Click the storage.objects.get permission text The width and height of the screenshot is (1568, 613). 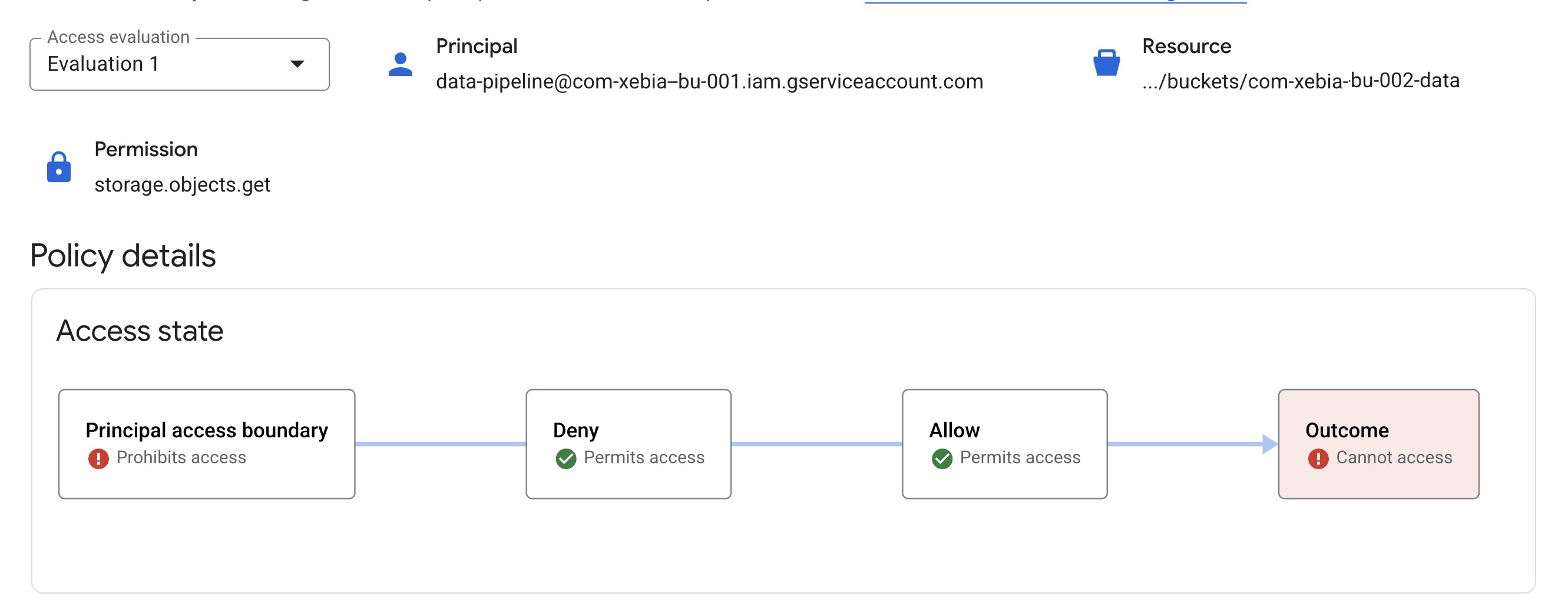(x=183, y=184)
